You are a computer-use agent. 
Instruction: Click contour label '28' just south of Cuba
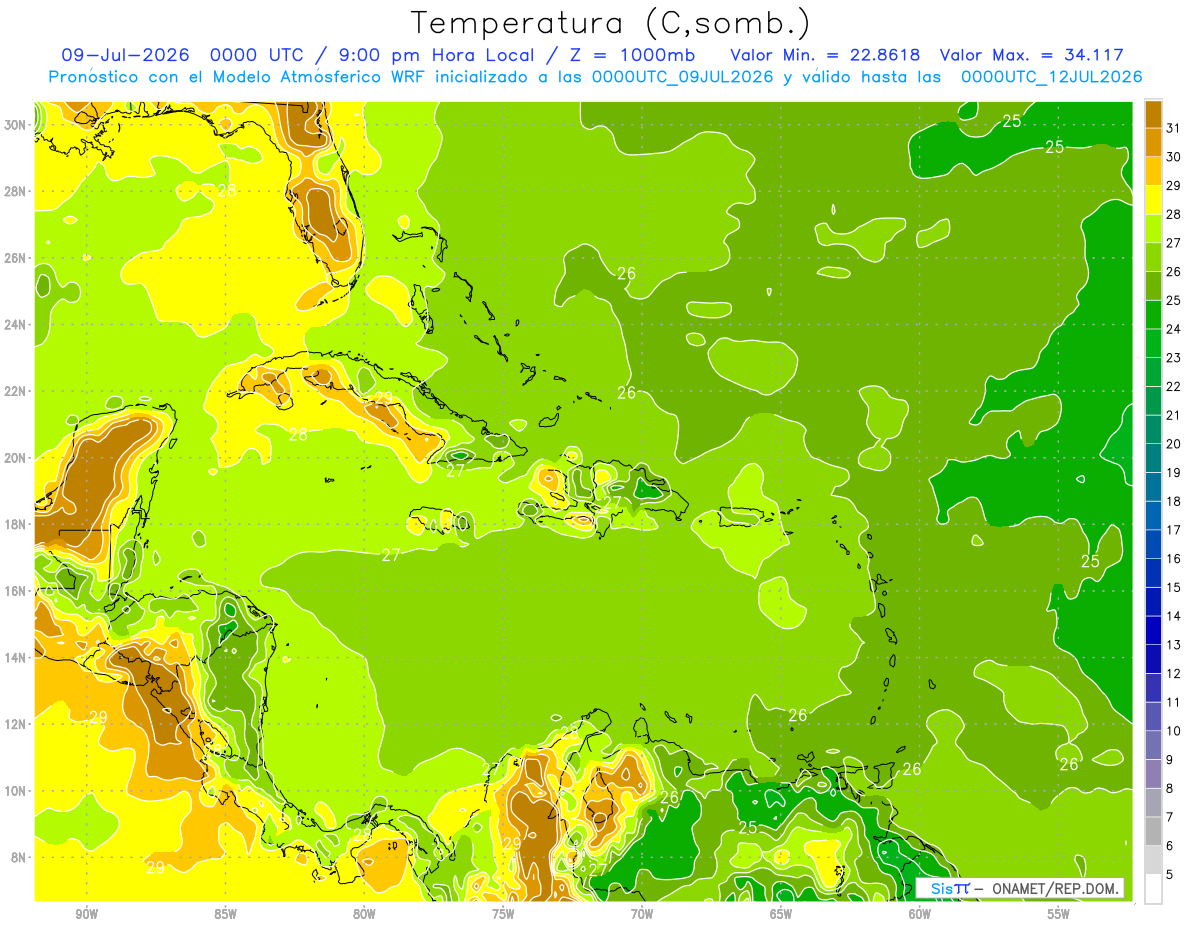click(298, 435)
